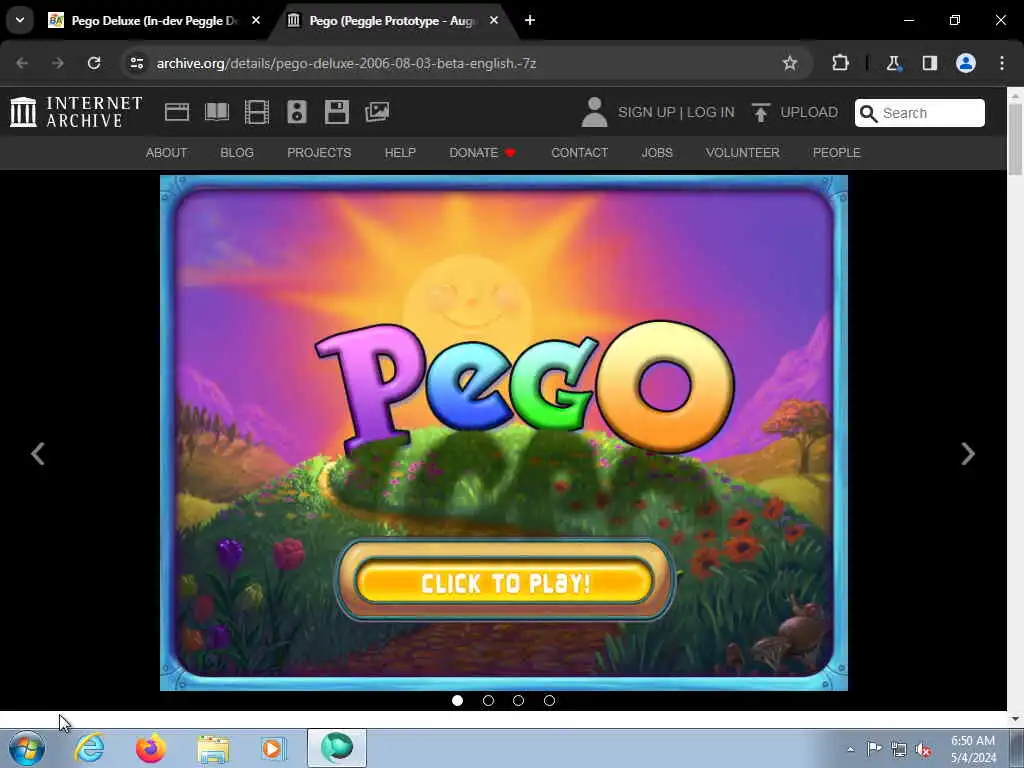
Task: Open the Internet Archive home logo
Action: pos(76,112)
